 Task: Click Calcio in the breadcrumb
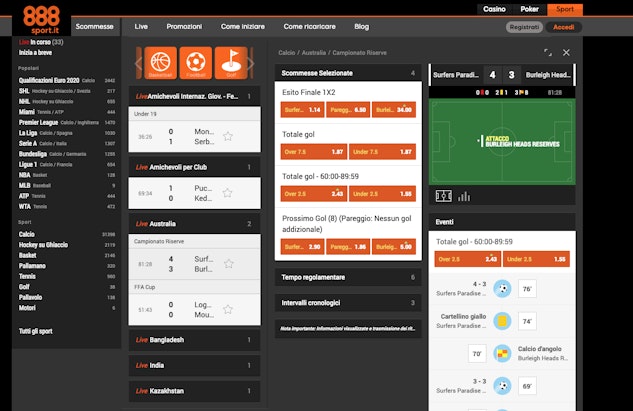pos(287,52)
